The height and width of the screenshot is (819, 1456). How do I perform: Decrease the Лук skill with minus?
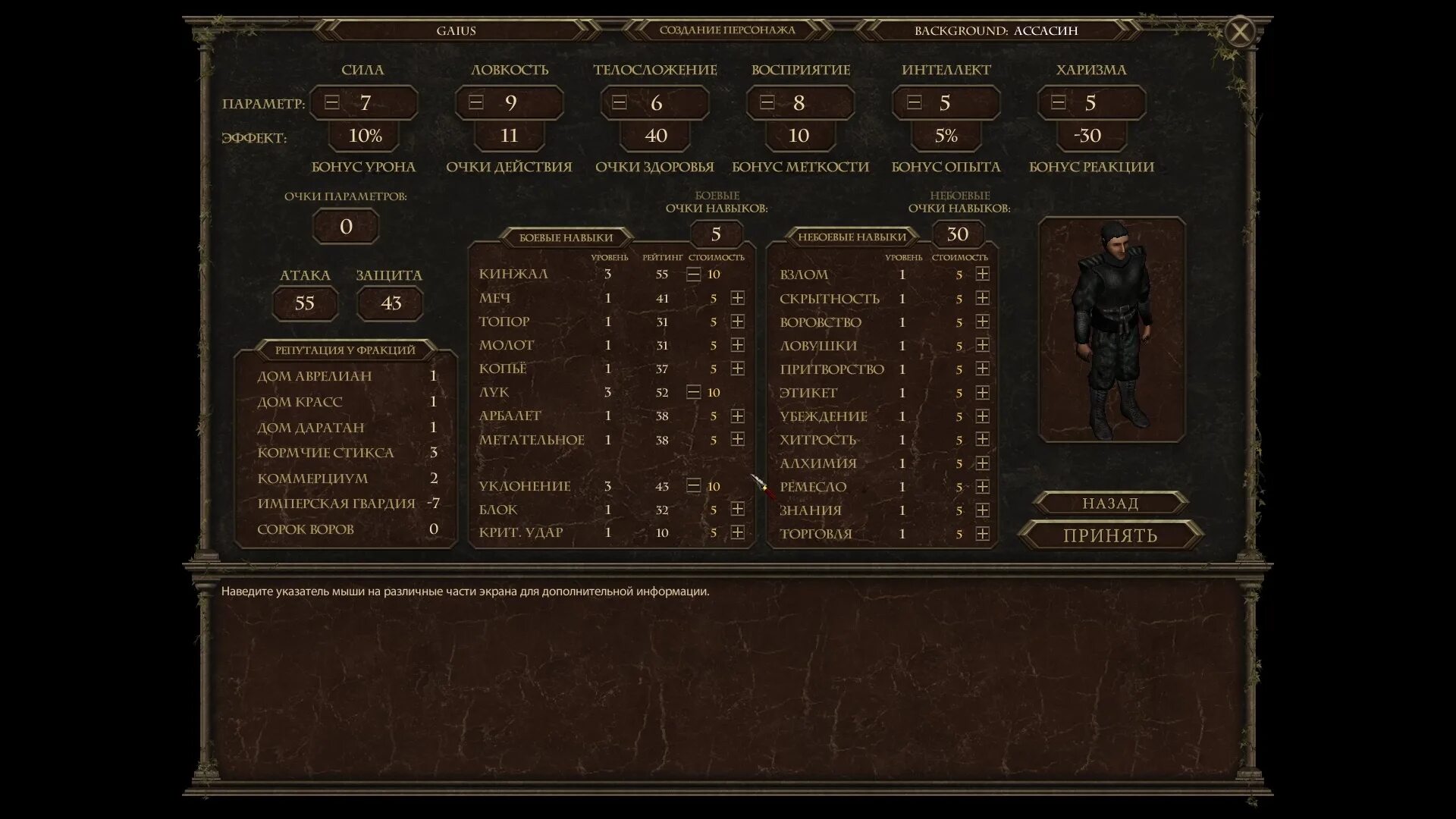[693, 392]
